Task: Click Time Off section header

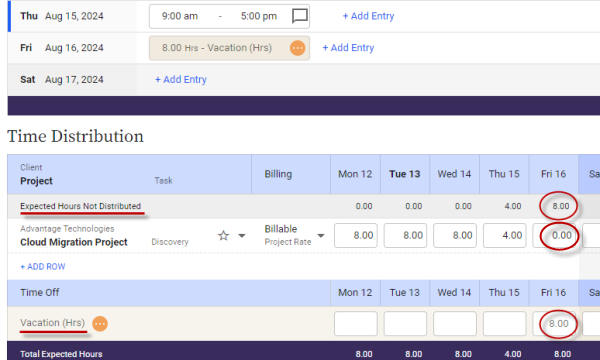Action: tap(40, 293)
